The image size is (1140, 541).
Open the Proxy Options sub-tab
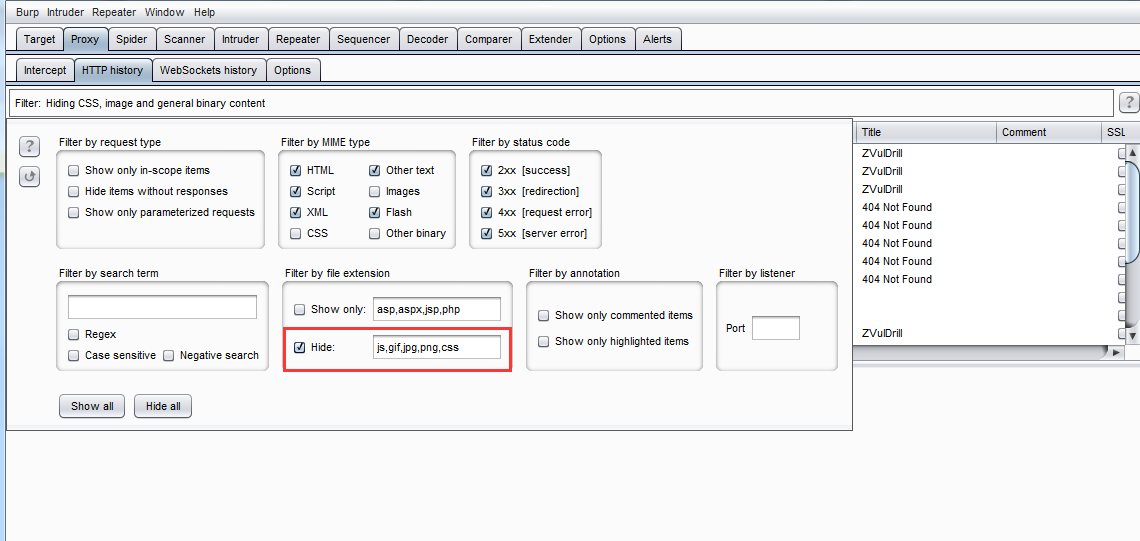[x=293, y=71]
